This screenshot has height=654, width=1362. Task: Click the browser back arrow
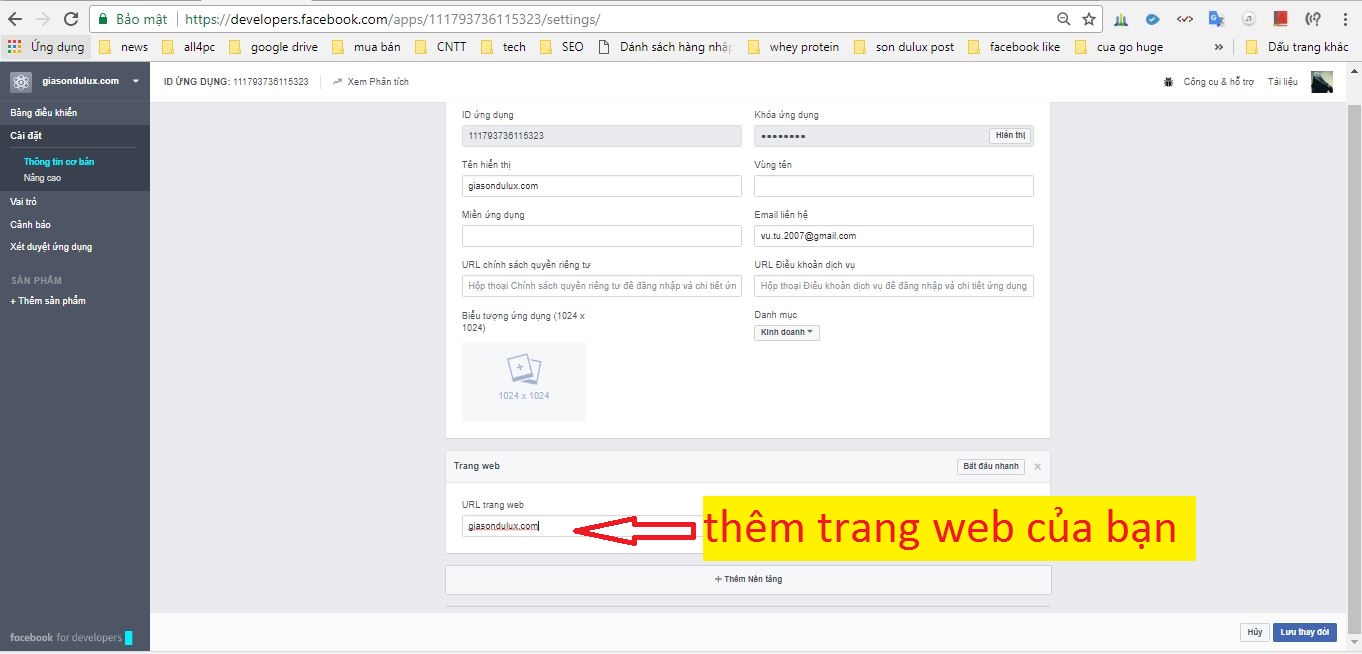tap(15, 19)
